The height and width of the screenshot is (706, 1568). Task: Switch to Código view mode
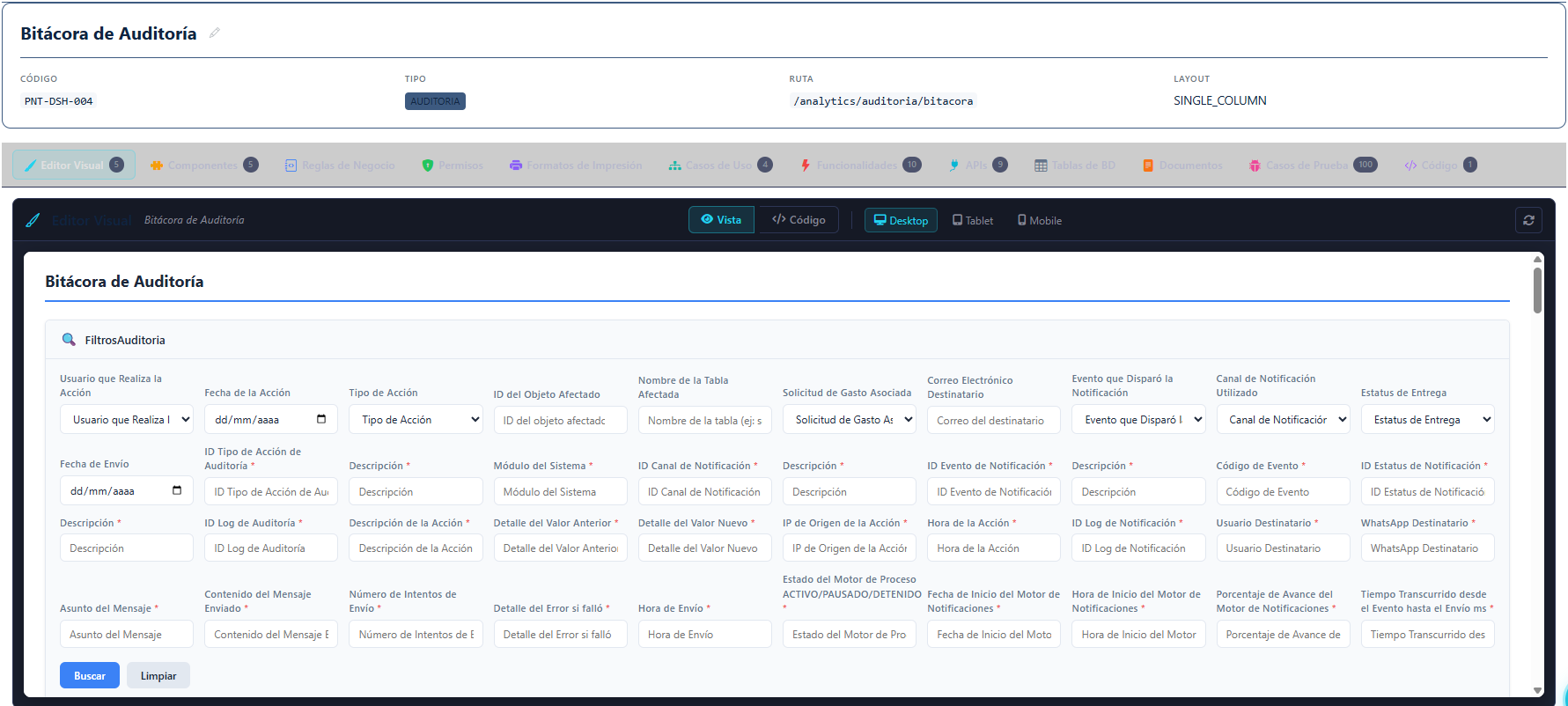tap(798, 220)
